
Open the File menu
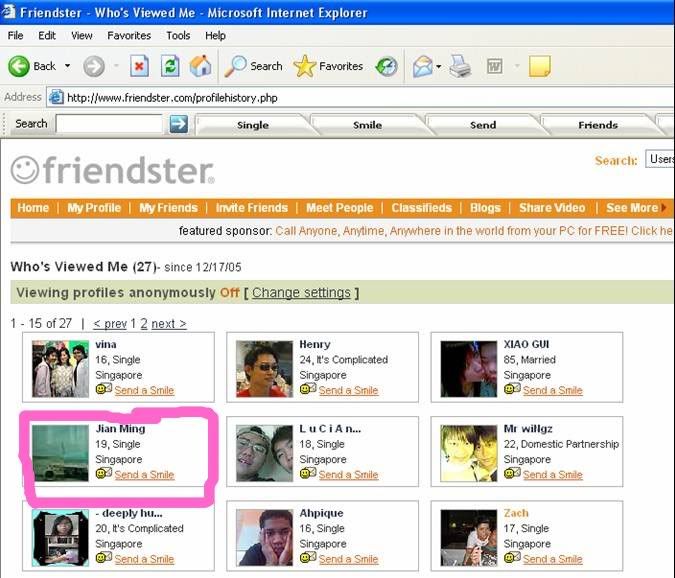(15, 35)
